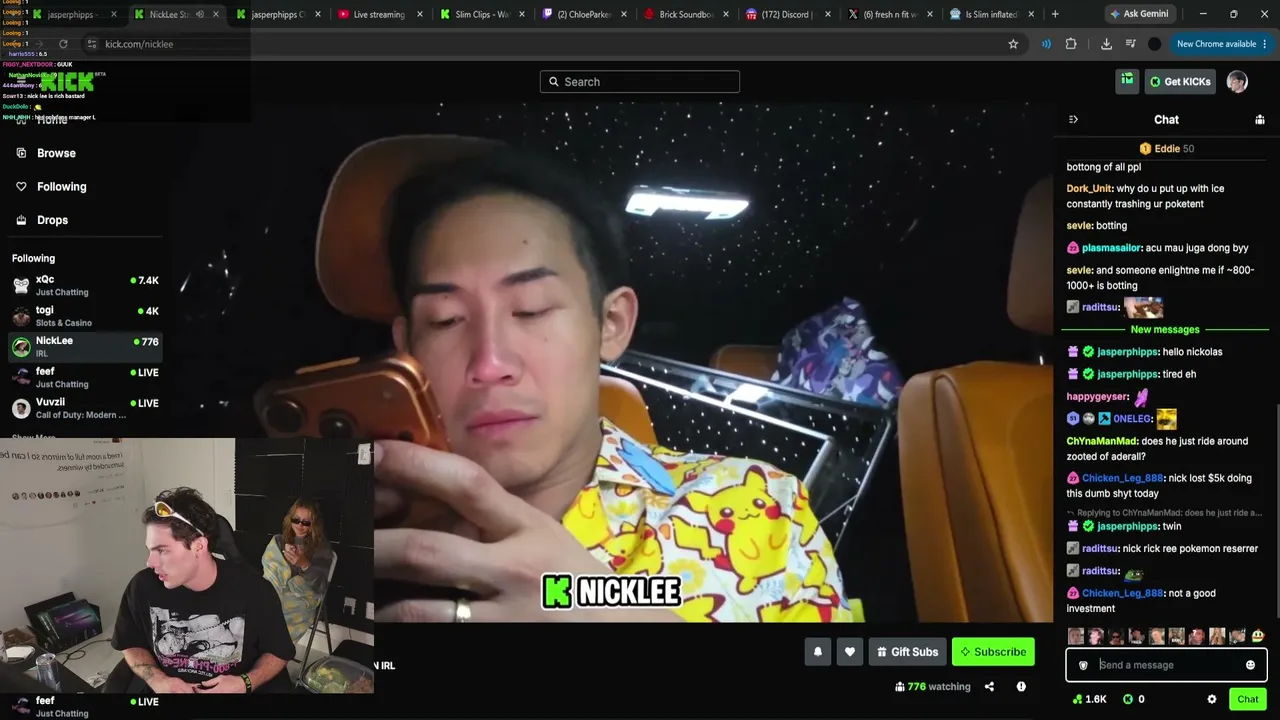1280x720 pixels.
Task: Click ChYnaManMad username in chat
Action: pos(1101,441)
